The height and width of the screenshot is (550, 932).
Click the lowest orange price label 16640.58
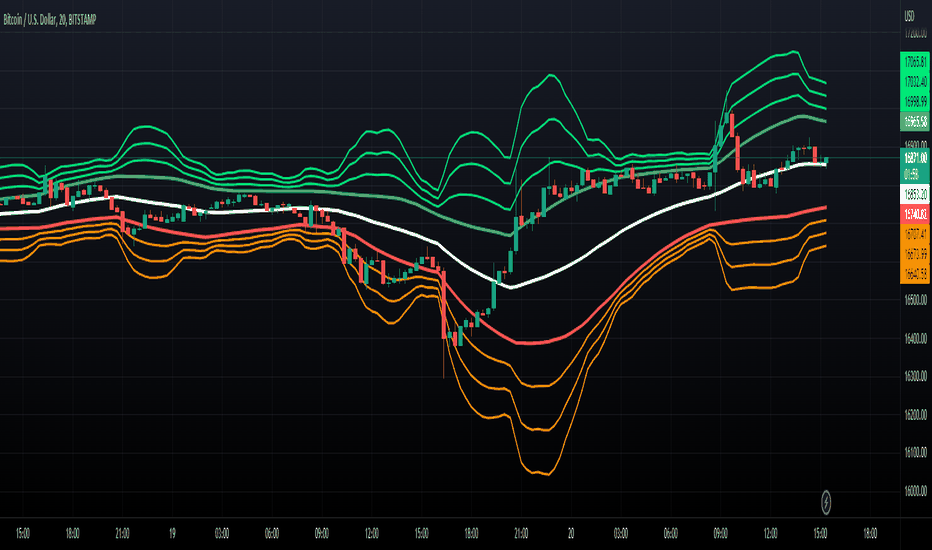(x=915, y=274)
